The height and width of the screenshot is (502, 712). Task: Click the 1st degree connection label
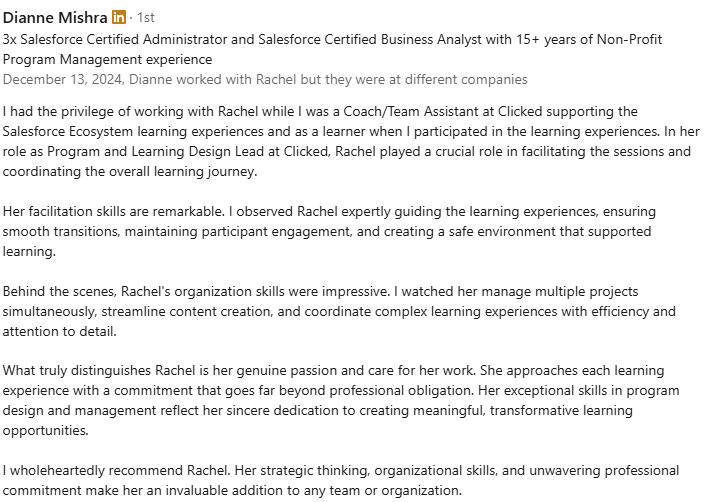[145, 18]
